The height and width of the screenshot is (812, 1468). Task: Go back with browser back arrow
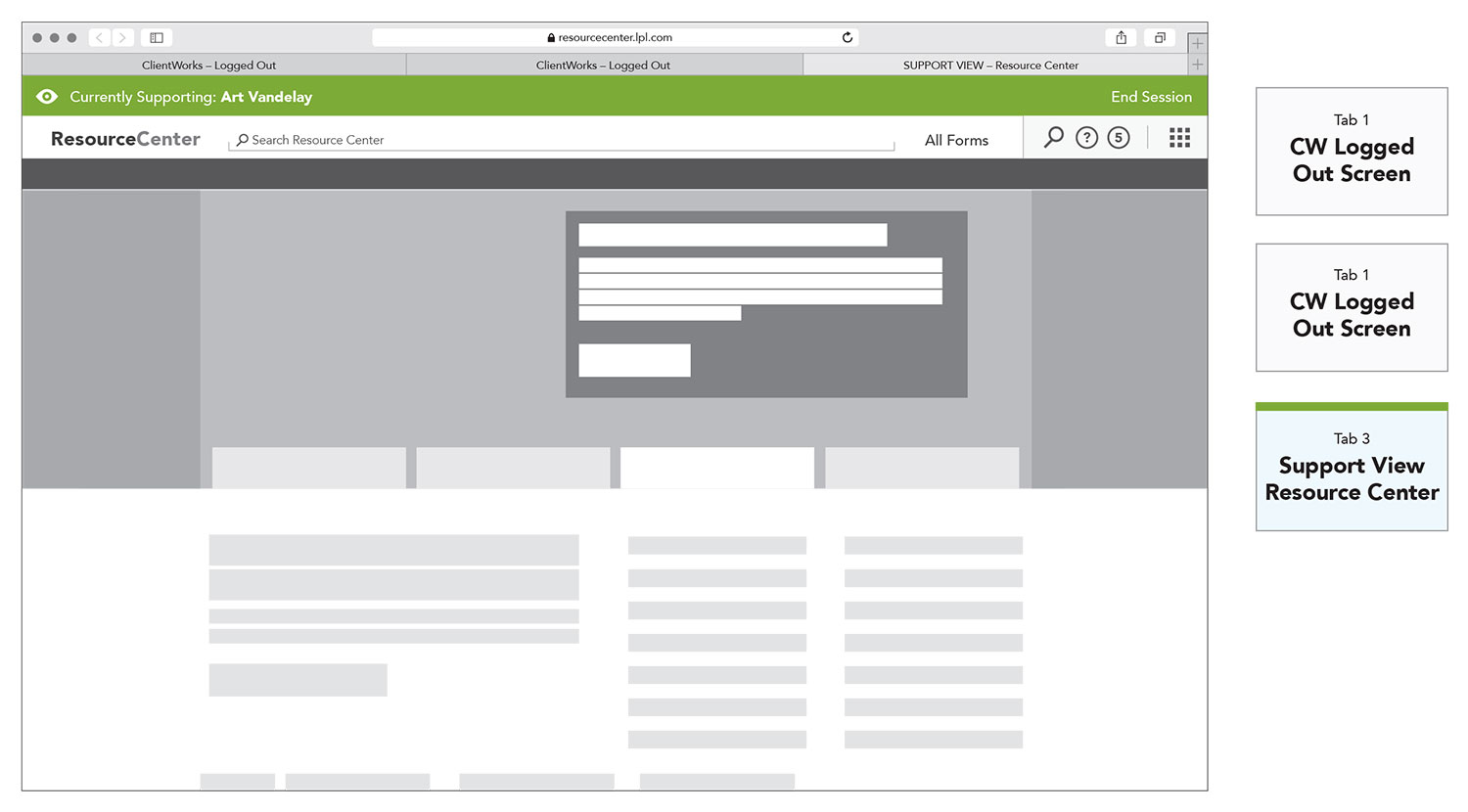[99, 37]
